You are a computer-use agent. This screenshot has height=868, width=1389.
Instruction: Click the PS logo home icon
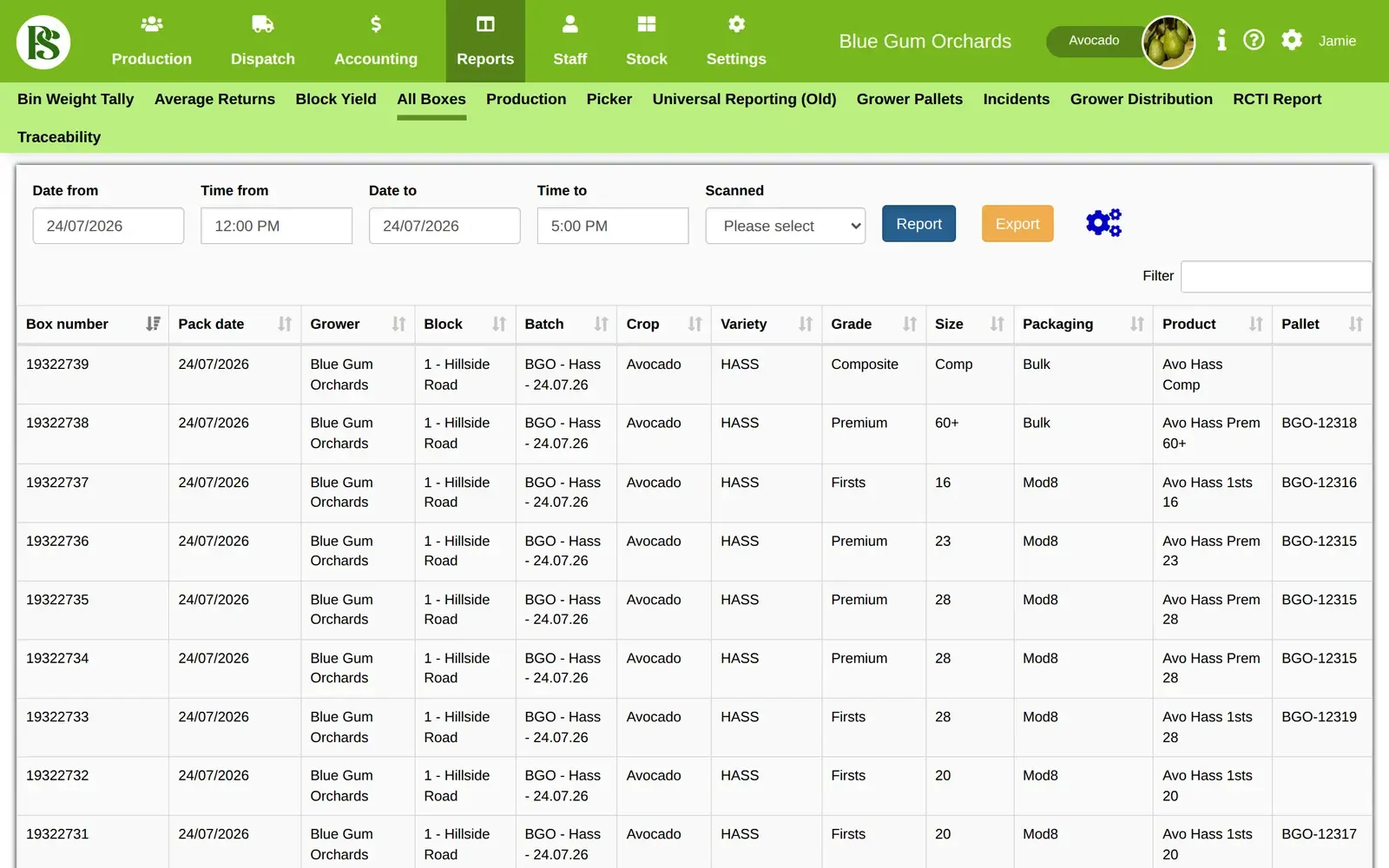tap(43, 42)
